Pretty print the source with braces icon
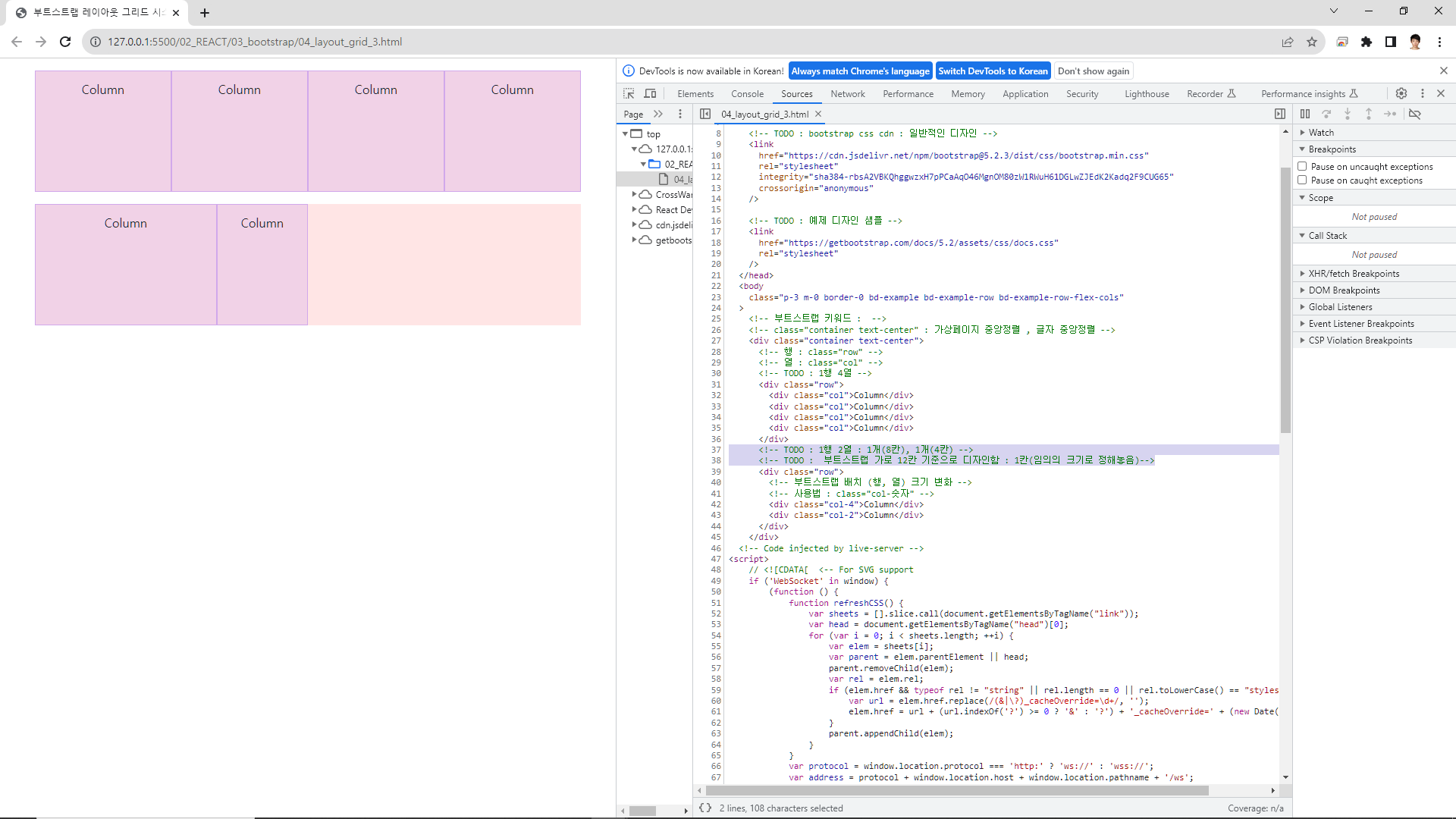The image size is (1456, 819). click(x=705, y=808)
